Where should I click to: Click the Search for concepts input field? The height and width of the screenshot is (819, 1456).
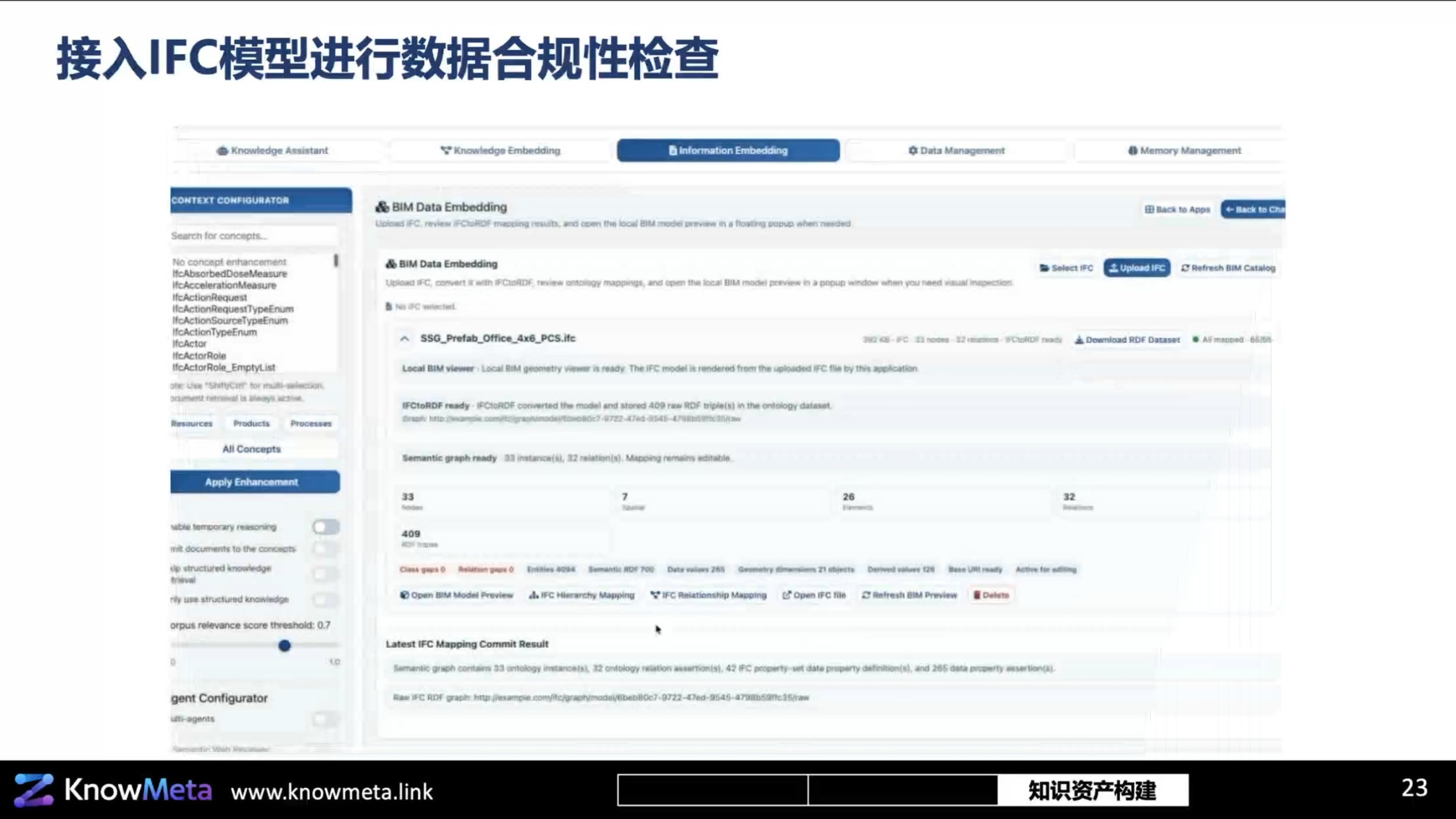point(254,236)
